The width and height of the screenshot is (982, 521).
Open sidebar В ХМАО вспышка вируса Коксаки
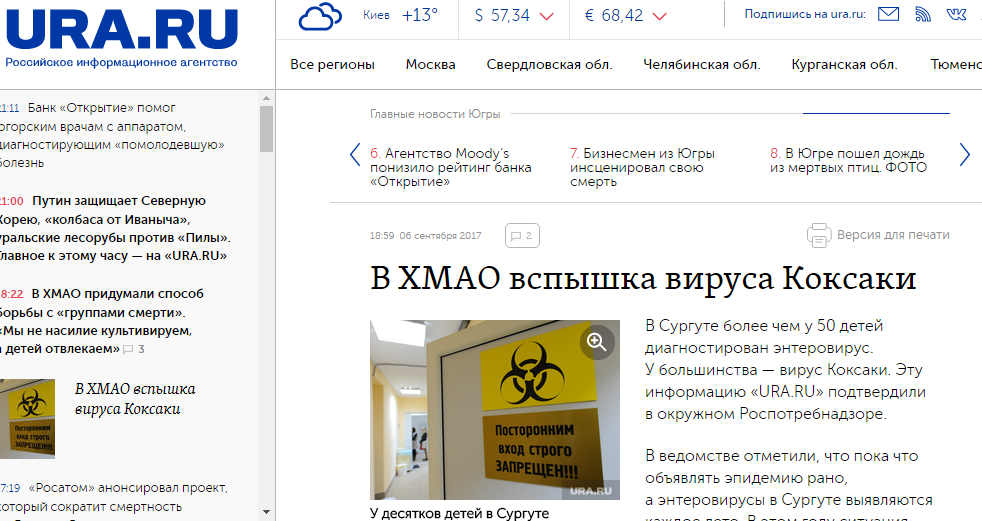(135, 399)
